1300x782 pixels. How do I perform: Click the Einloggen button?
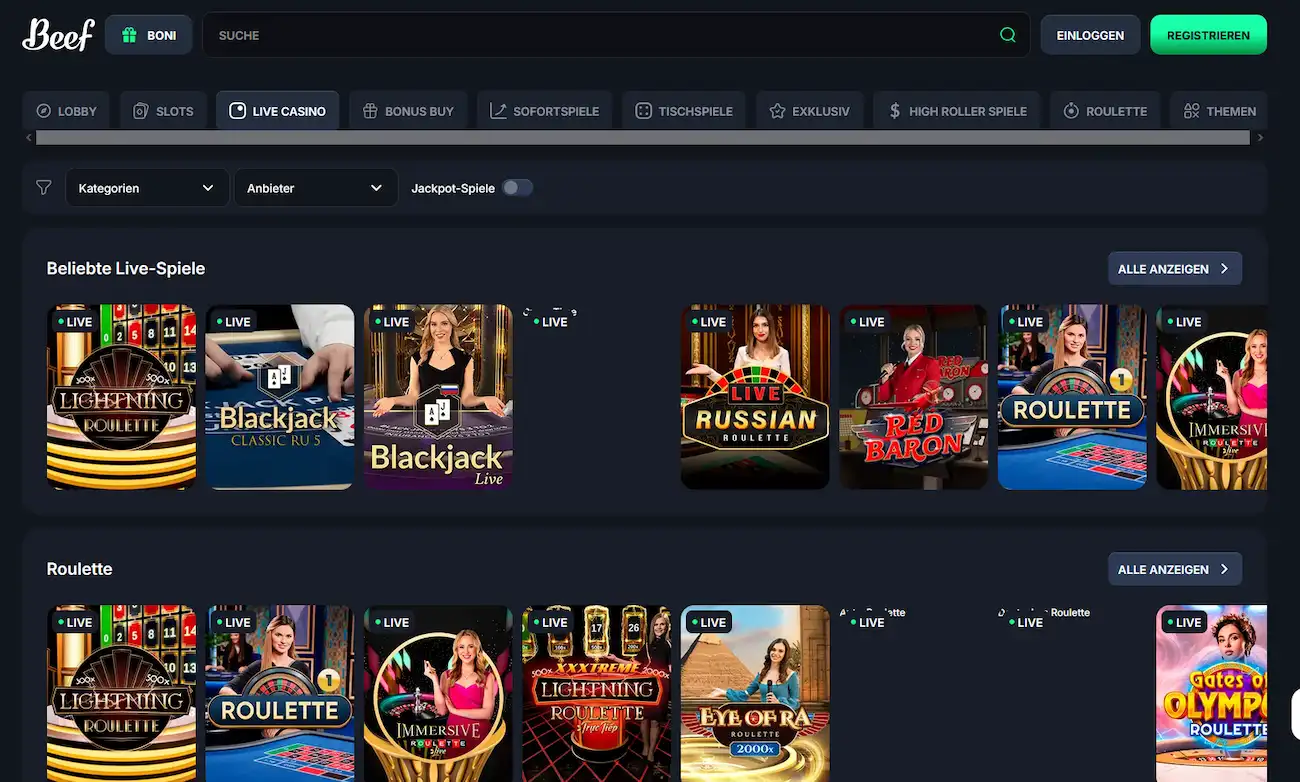point(1090,35)
